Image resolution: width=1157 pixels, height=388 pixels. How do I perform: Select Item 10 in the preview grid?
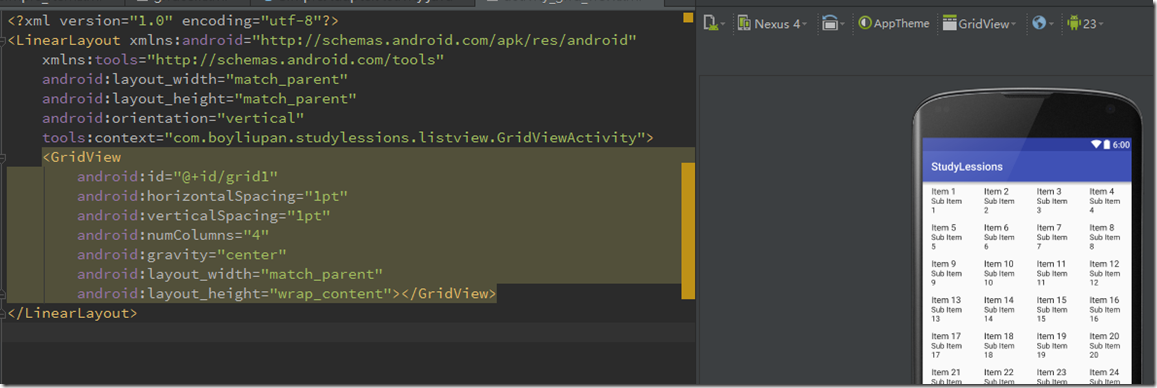999,272
